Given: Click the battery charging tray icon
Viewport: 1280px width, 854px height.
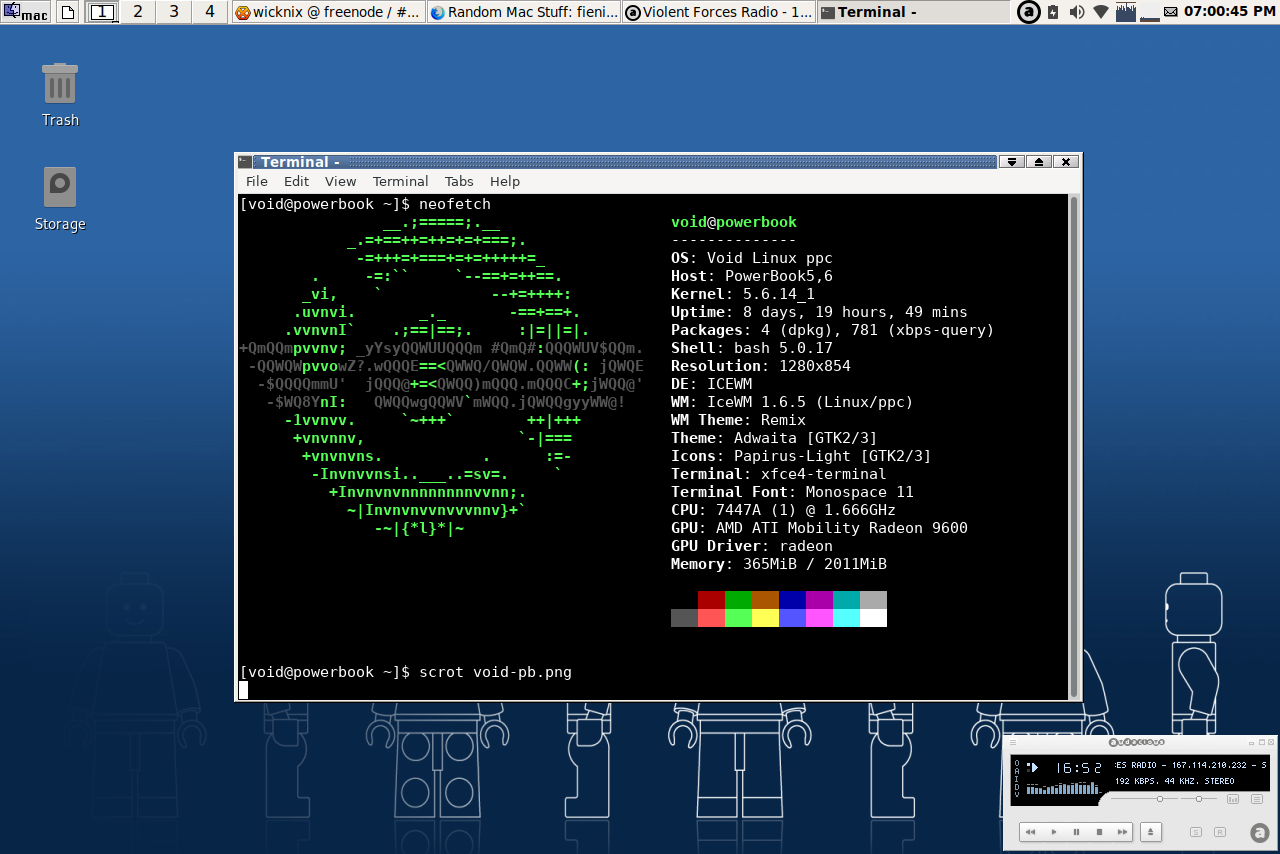Looking at the screenshot, I should 1053,12.
